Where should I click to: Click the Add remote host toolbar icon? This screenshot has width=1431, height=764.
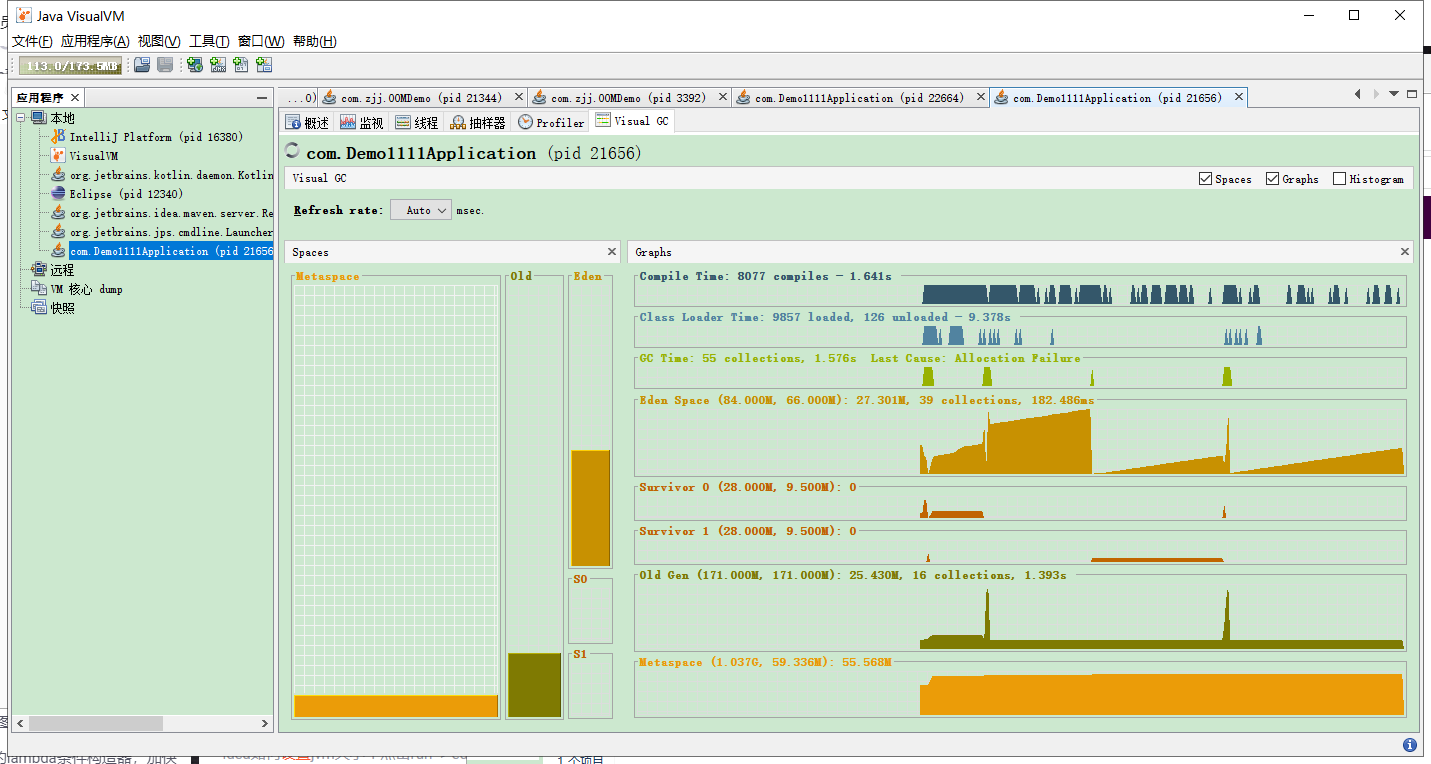point(195,65)
